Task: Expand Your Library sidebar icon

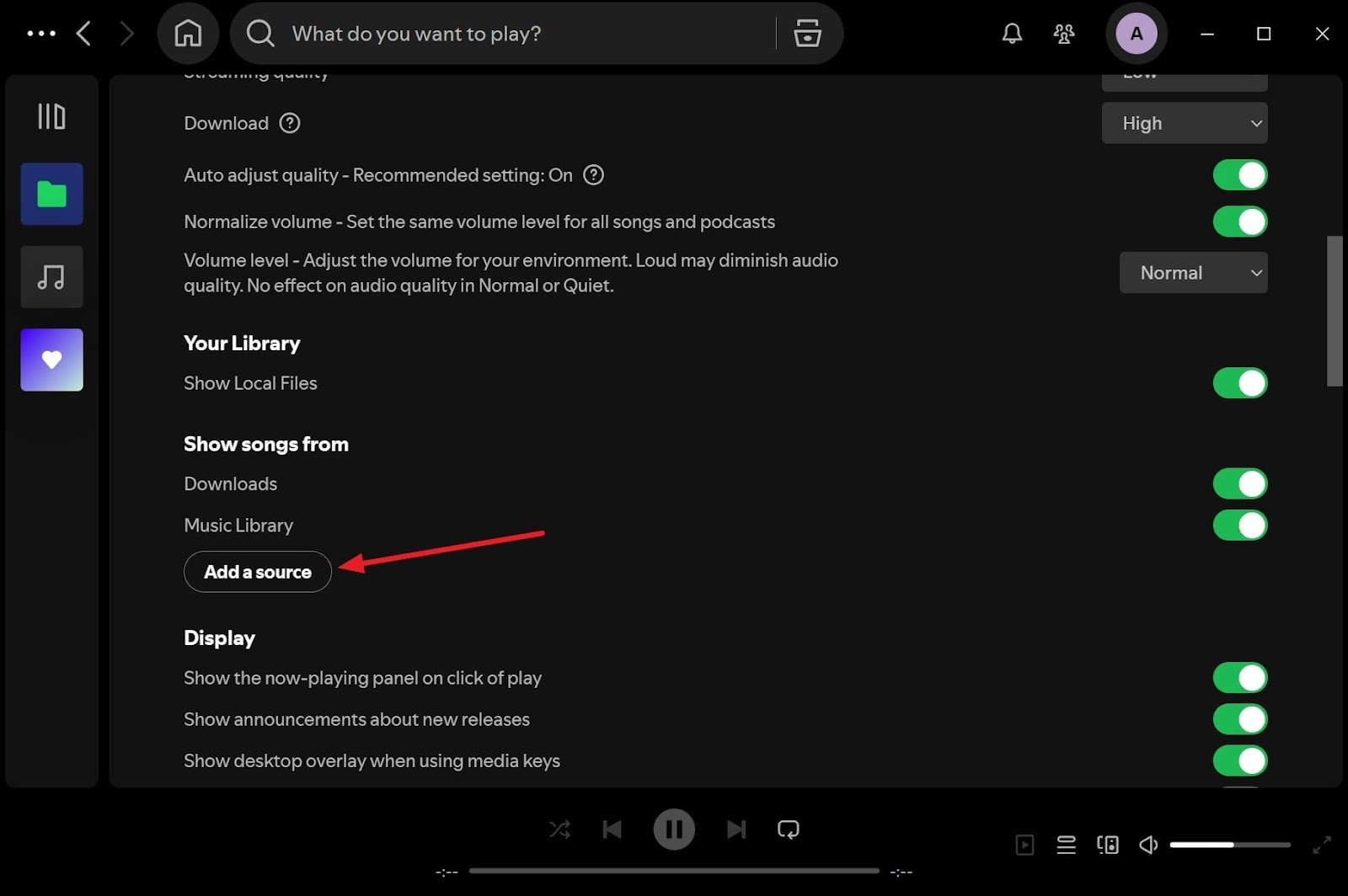Action: (x=51, y=116)
